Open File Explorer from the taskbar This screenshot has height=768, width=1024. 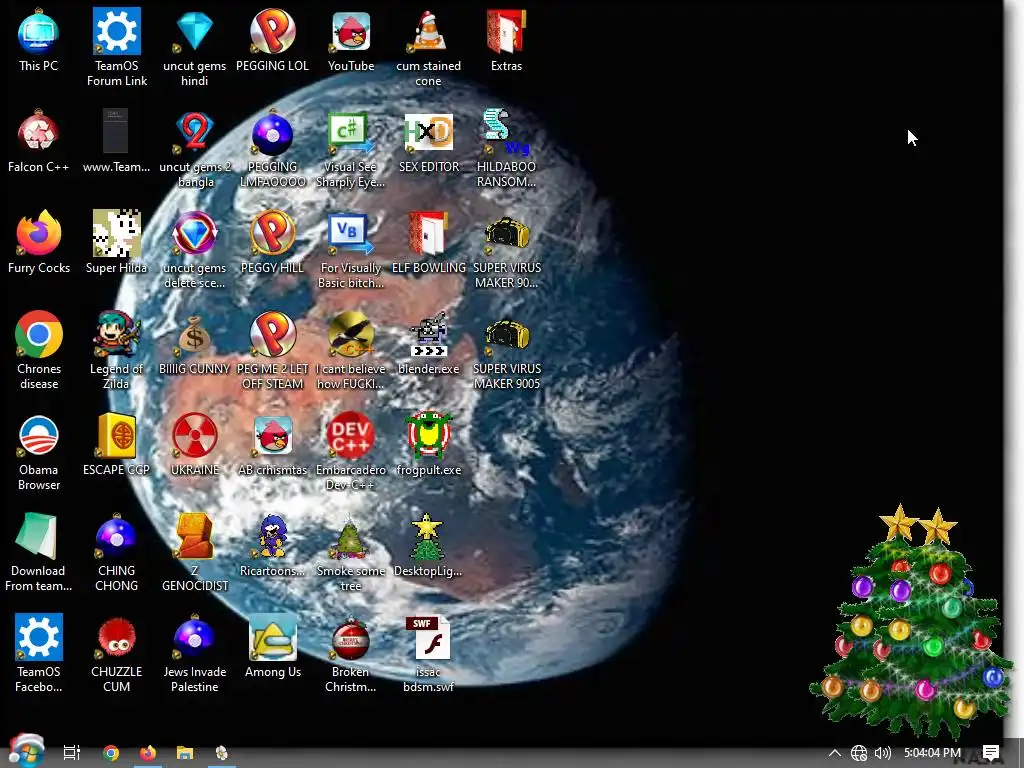point(185,753)
